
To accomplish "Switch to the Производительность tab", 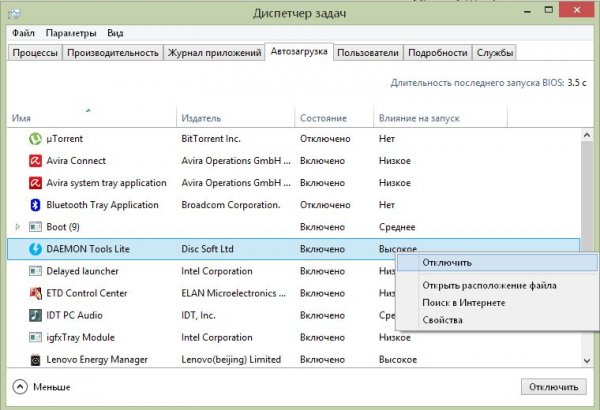I will tap(113, 52).
